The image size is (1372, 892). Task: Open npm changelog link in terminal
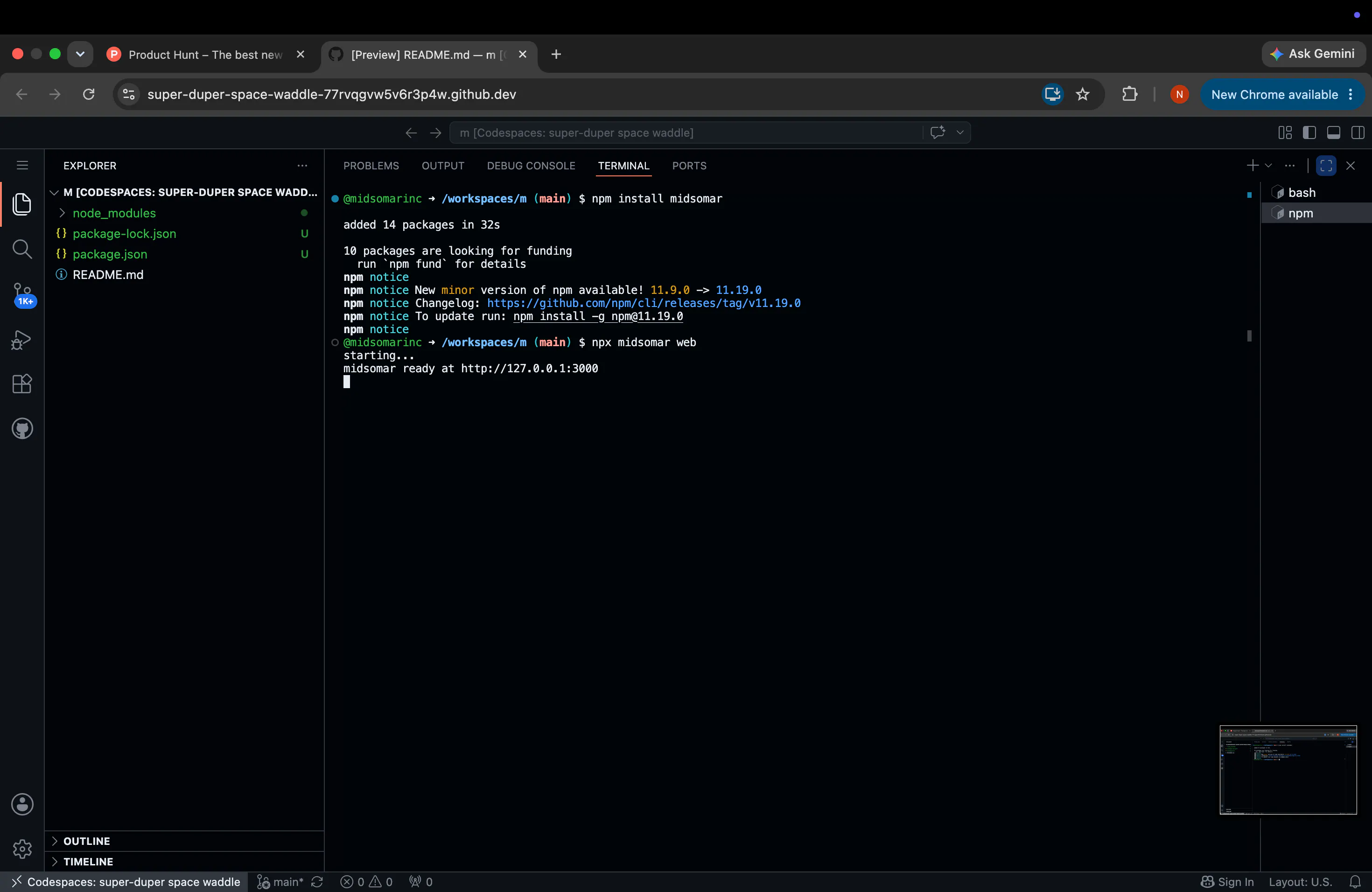(644, 303)
